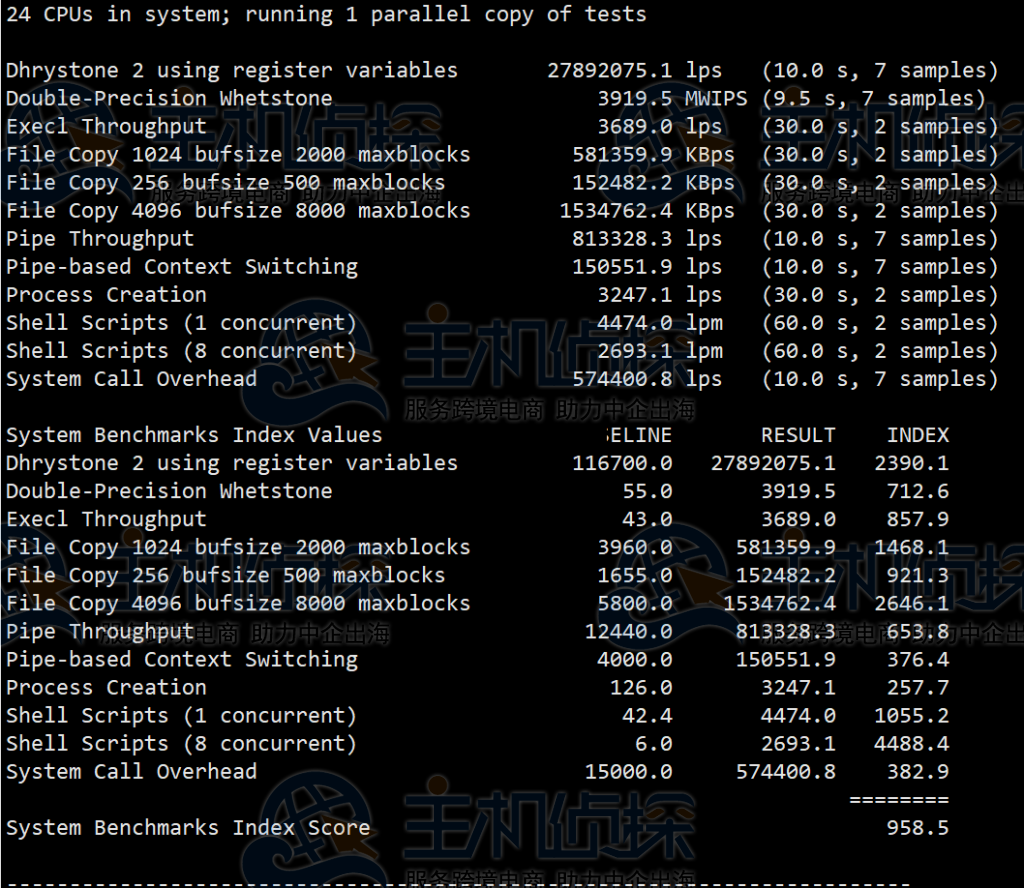This screenshot has width=1024, height=888.
Task: Click the "24 CPUs in system" header line
Action: click(325, 14)
